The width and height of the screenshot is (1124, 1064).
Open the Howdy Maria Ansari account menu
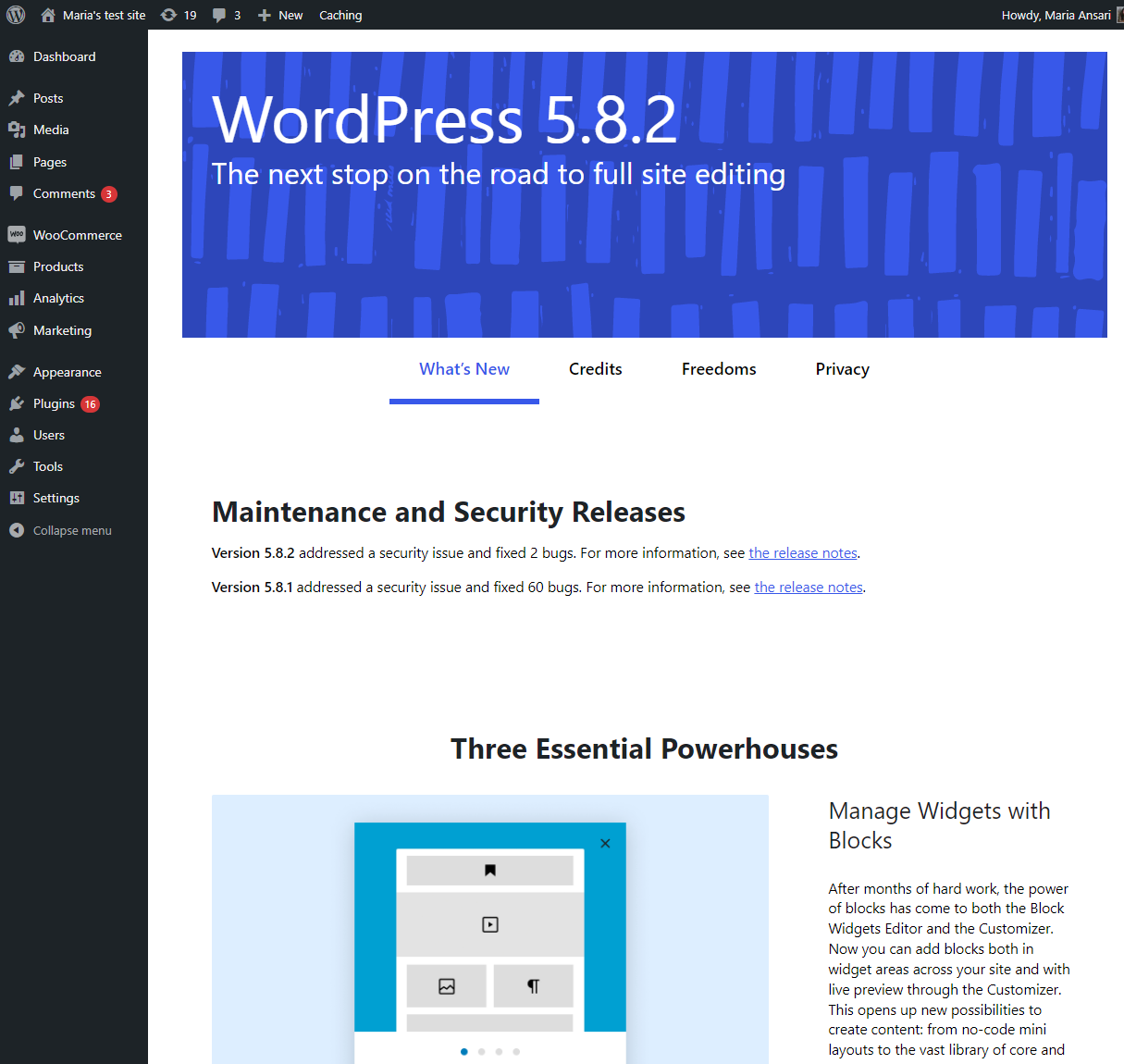pyautogui.click(x=1057, y=15)
